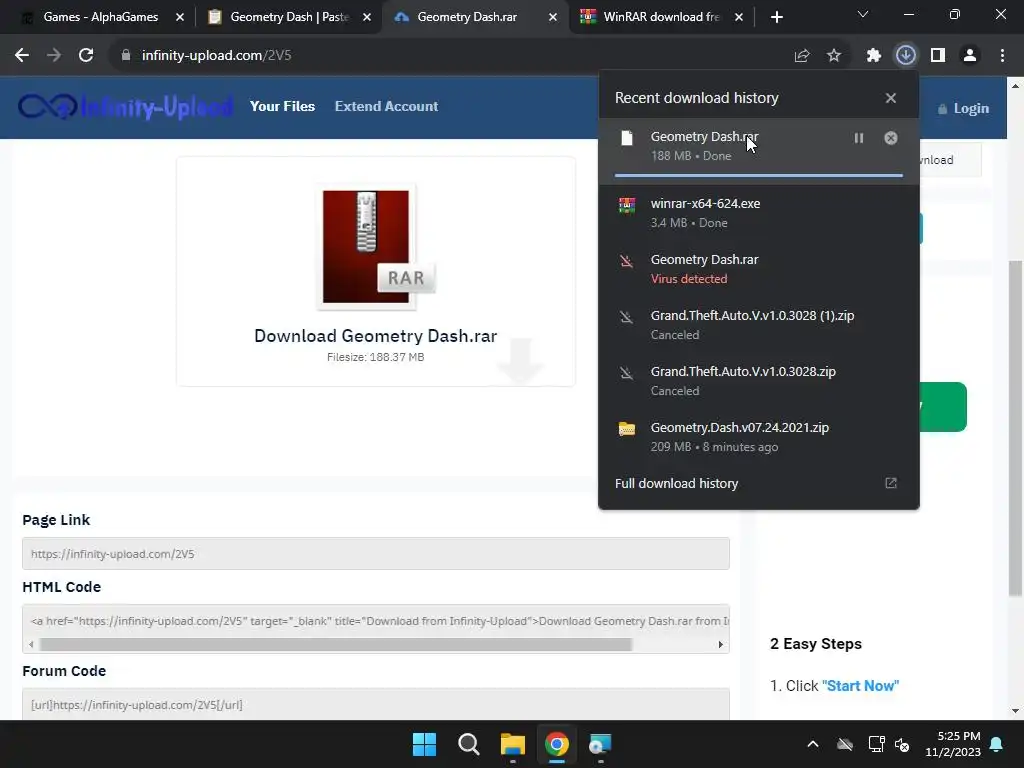The width and height of the screenshot is (1024, 768).
Task: Open Your Files in site menu
Action: click(x=282, y=106)
